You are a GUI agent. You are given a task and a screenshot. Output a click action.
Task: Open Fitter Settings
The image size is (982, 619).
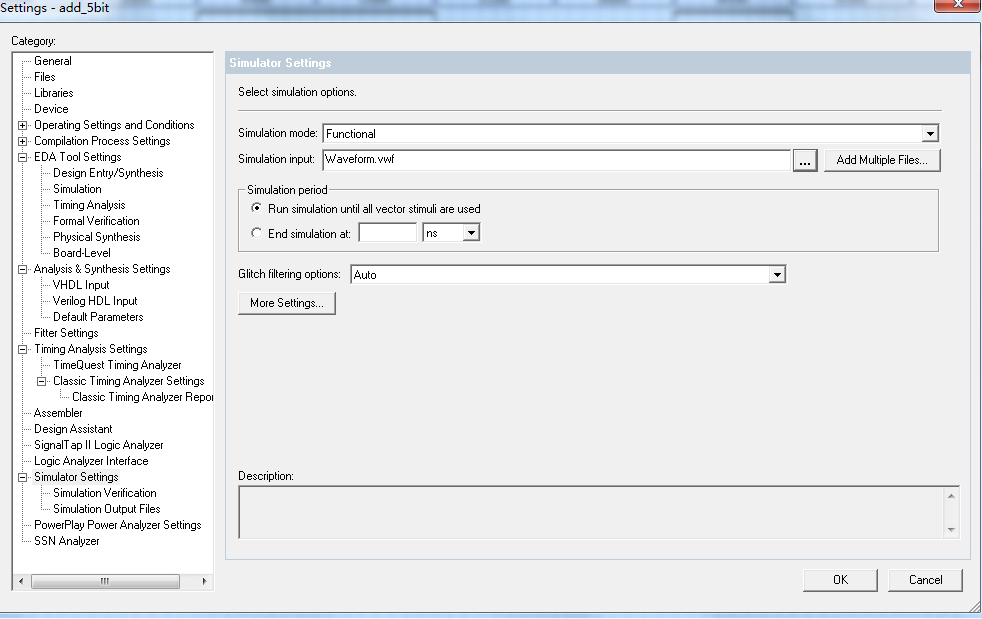pyautogui.click(x=66, y=333)
